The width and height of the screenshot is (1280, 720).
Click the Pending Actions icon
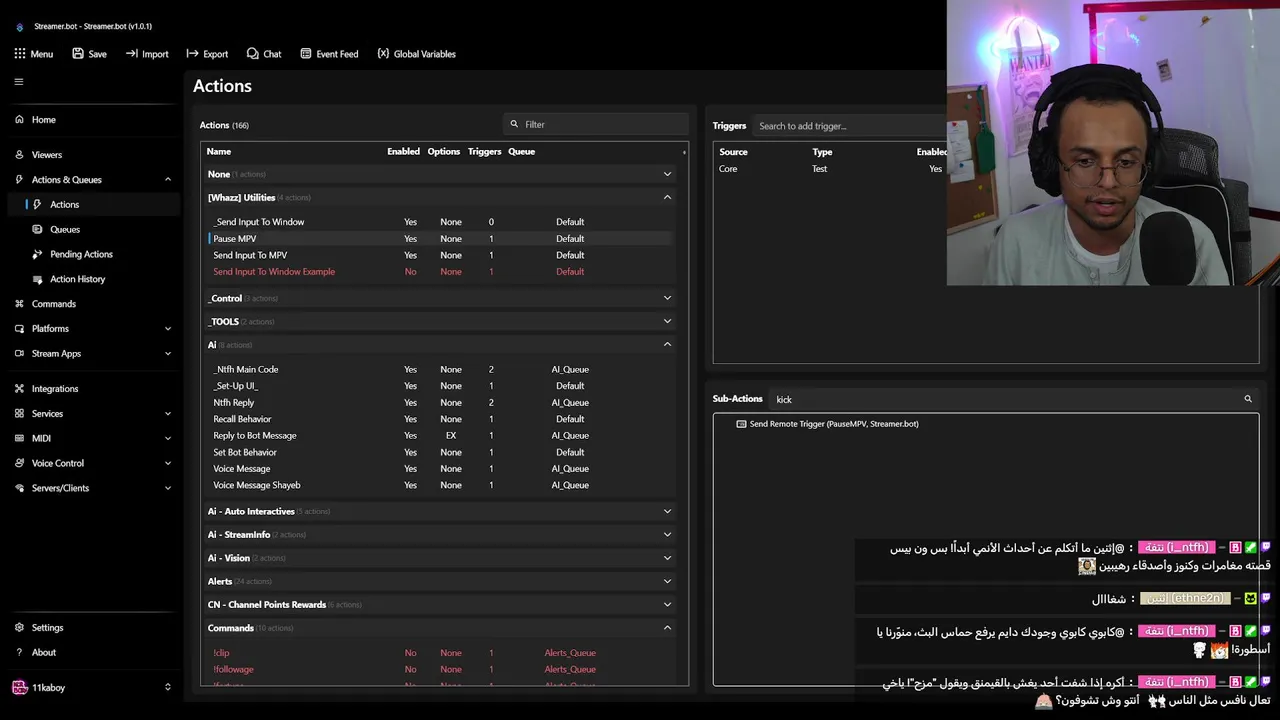(x=38, y=254)
